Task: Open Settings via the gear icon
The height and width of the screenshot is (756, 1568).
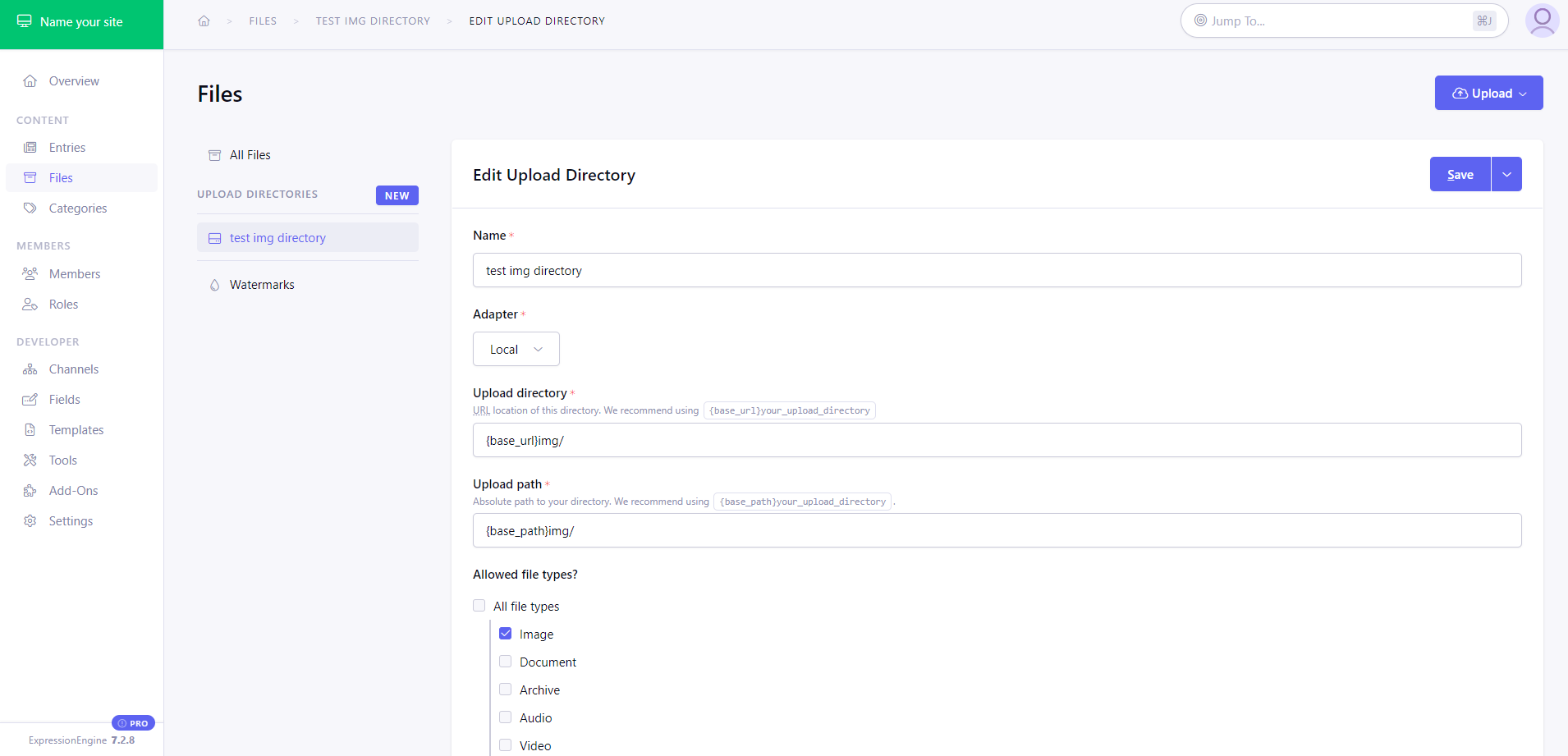Action: (30, 520)
